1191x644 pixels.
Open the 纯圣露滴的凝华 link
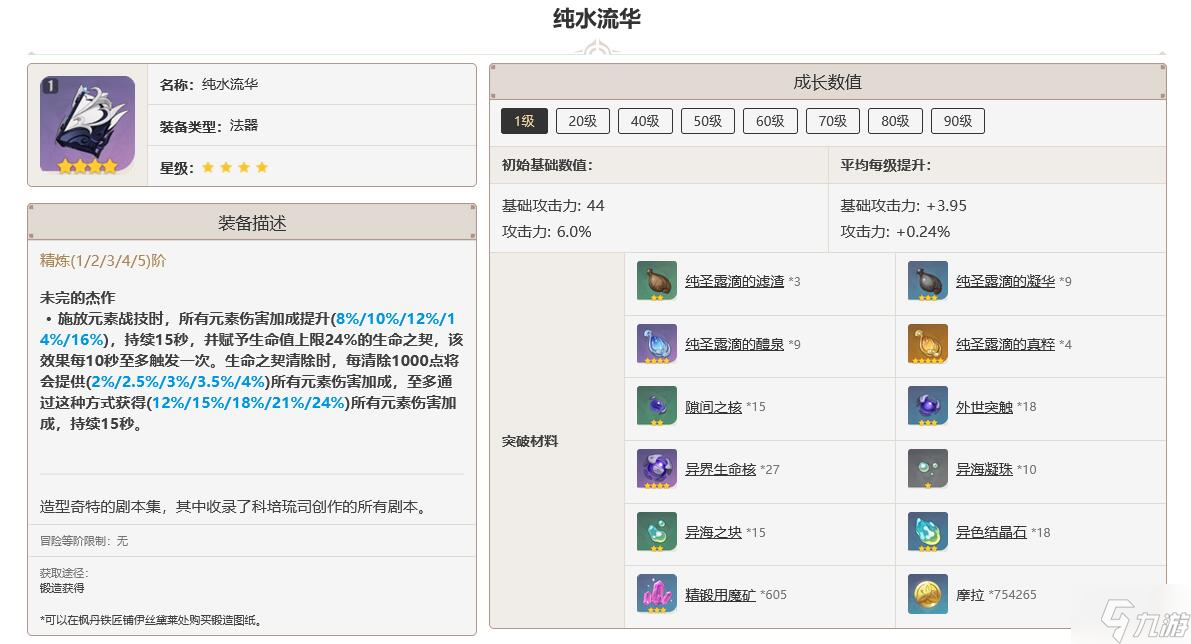click(x=1005, y=281)
